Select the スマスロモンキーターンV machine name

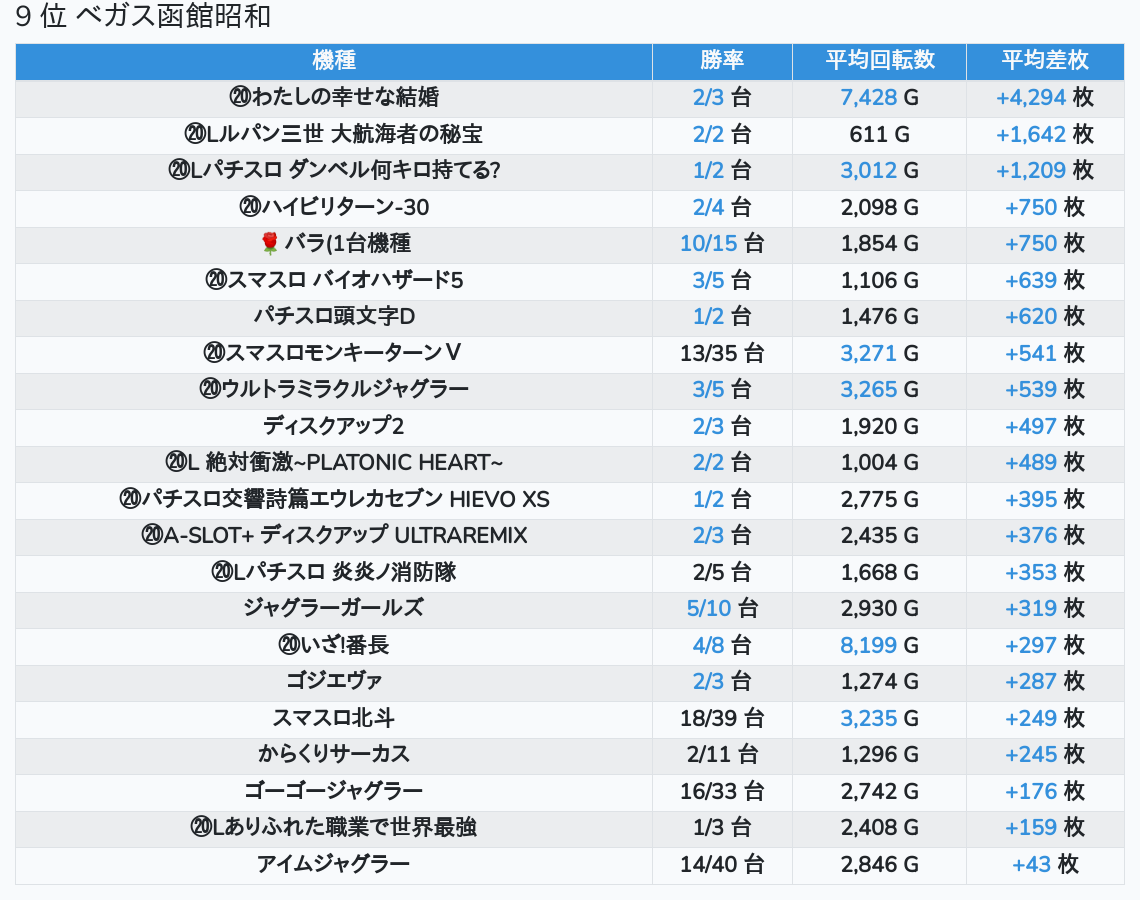coord(332,353)
